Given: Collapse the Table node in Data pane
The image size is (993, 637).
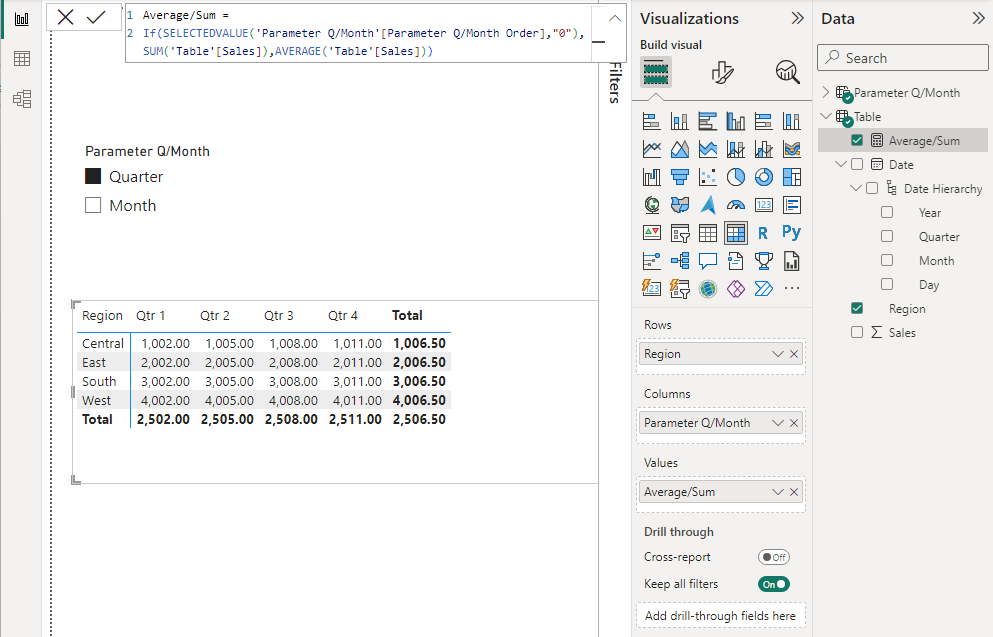Looking at the screenshot, I should coord(826,117).
